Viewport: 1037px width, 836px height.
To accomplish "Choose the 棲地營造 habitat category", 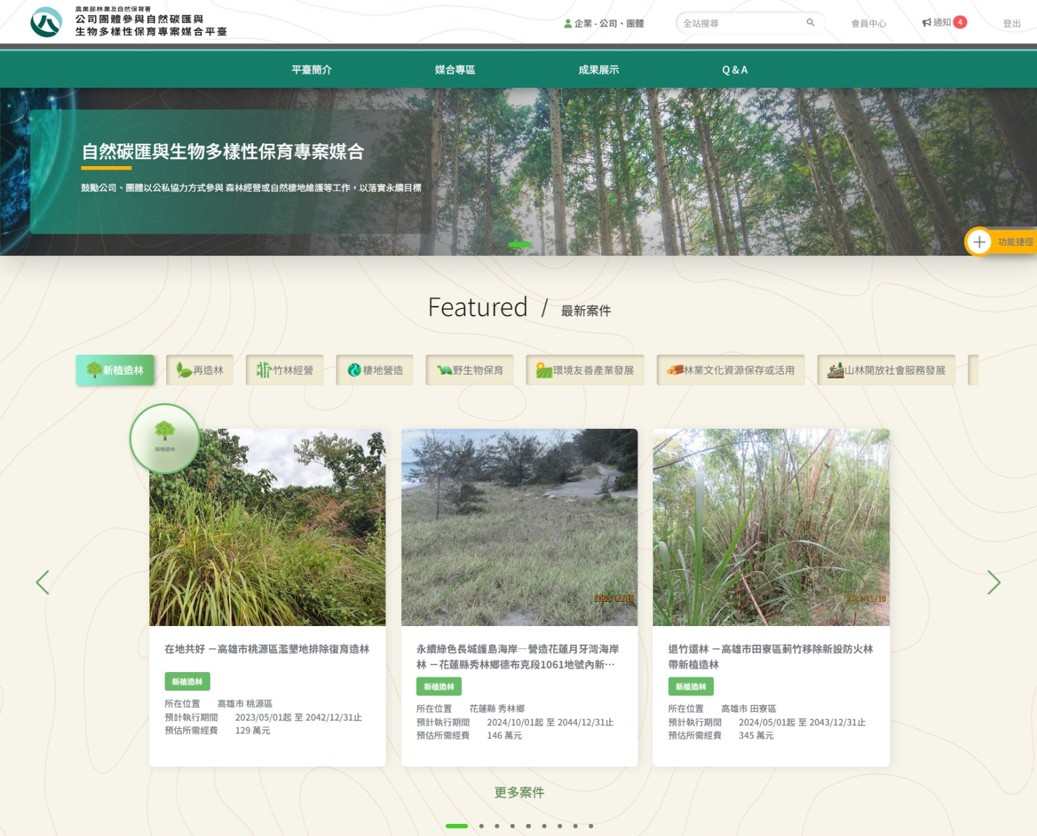I will coord(375,370).
